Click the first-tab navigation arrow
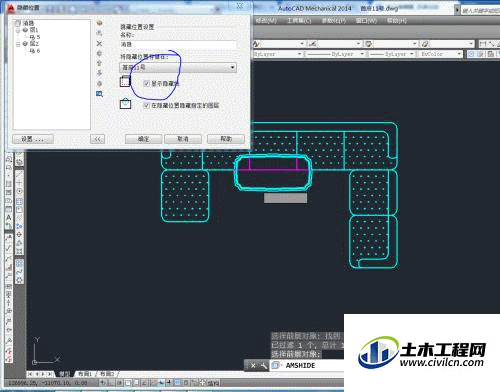The height and width of the screenshot is (392, 500). coord(30,374)
